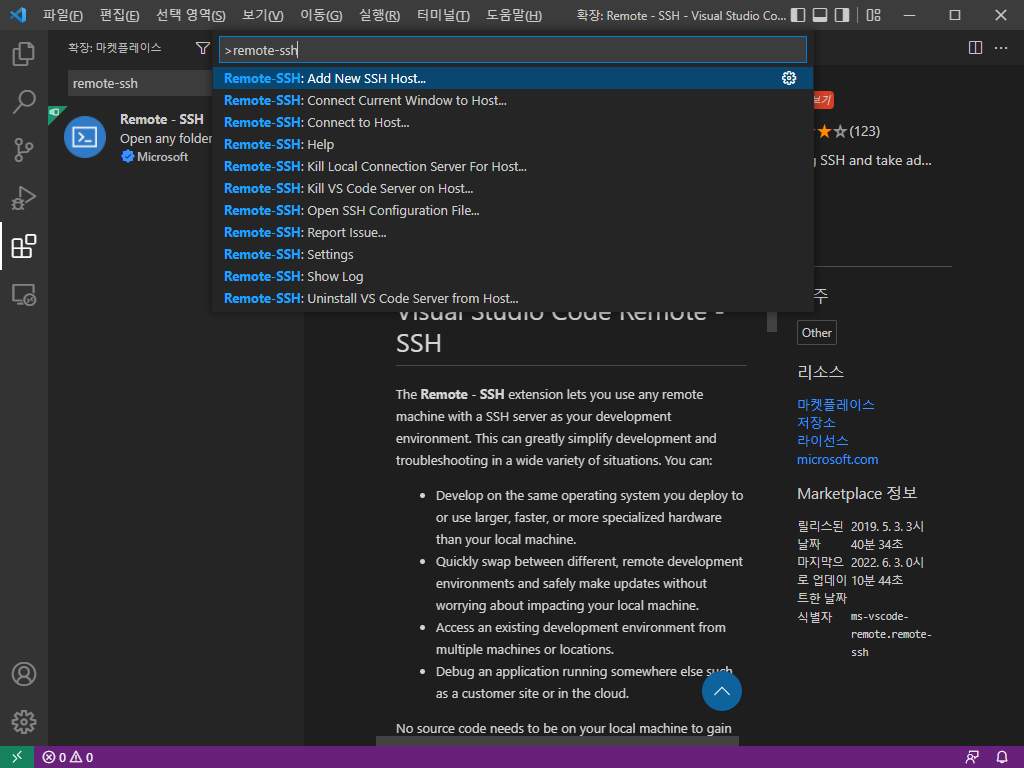1024x768 pixels.
Task: Click the VS Code logo in title bar
Action: point(18,15)
